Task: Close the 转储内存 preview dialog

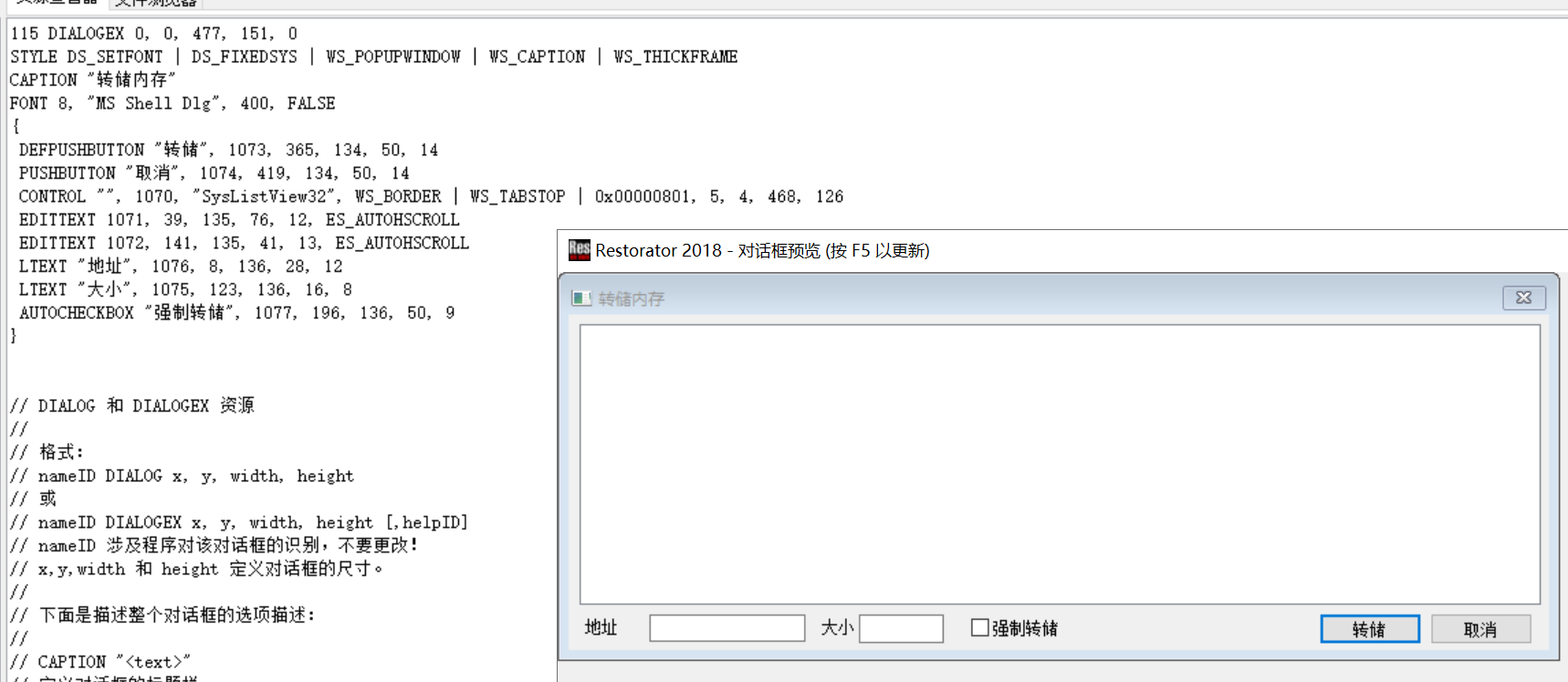Action: (1523, 298)
